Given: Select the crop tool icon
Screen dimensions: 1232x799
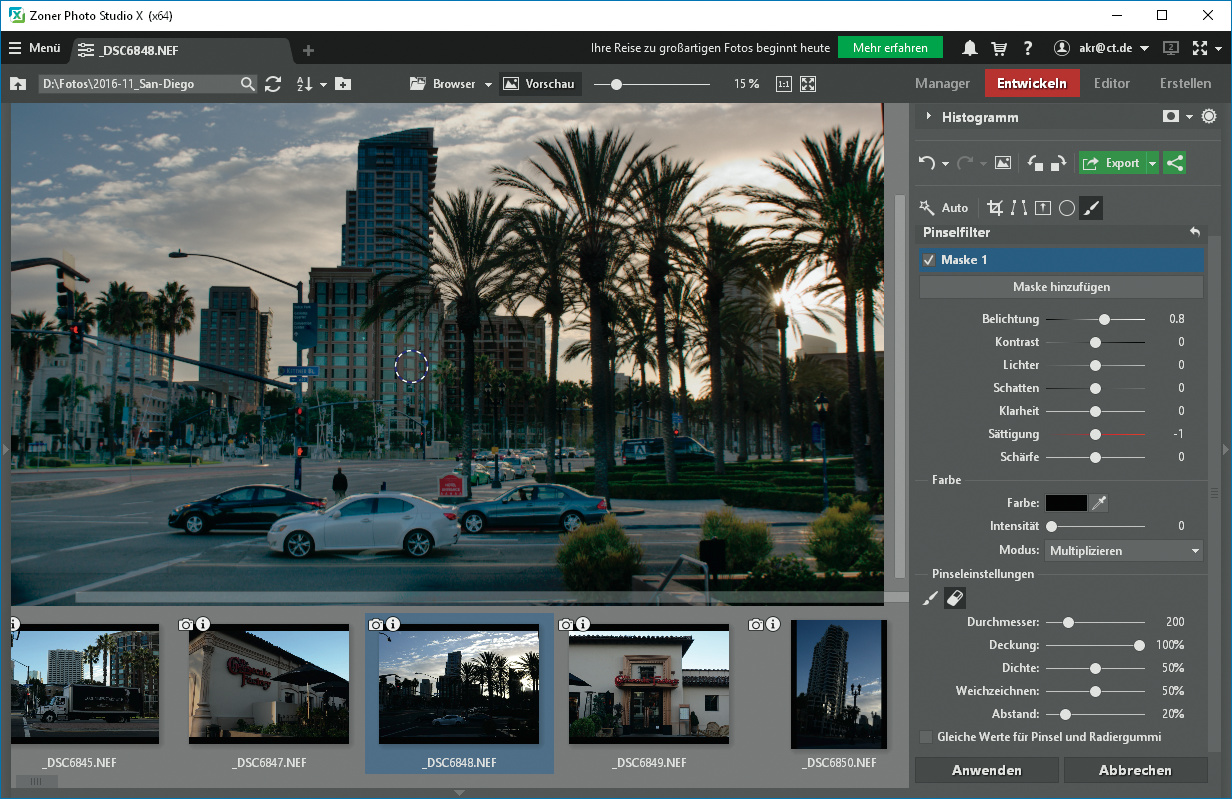Looking at the screenshot, I should point(994,208).
